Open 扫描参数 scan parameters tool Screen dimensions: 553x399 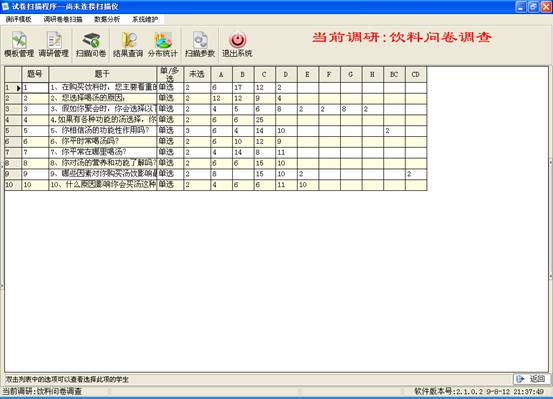point(200,45)
